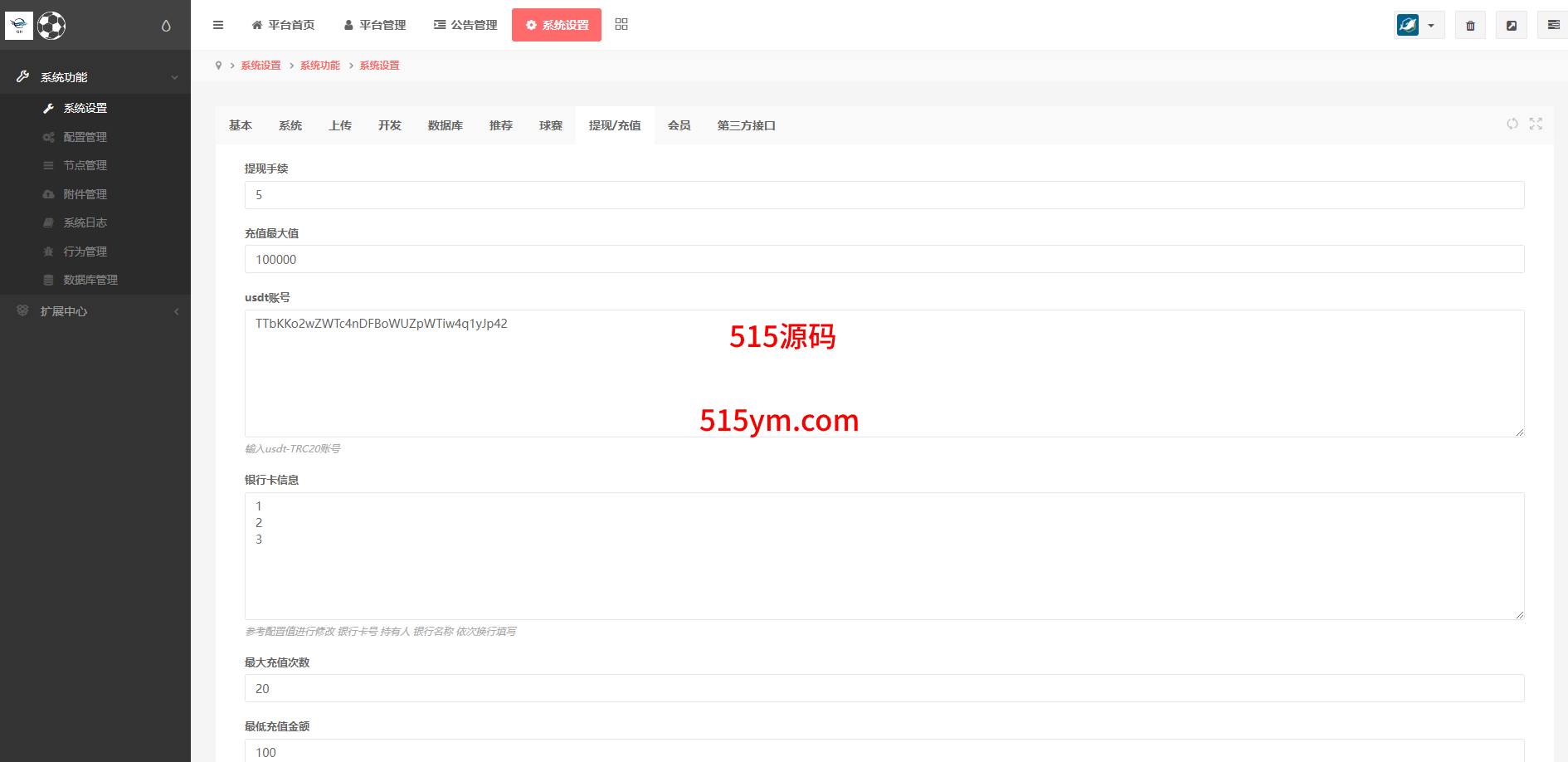Viewport: 1568px width, 762px height.
Task: Click the 系统功能 breadcrumb link
Action: point(320,66)
